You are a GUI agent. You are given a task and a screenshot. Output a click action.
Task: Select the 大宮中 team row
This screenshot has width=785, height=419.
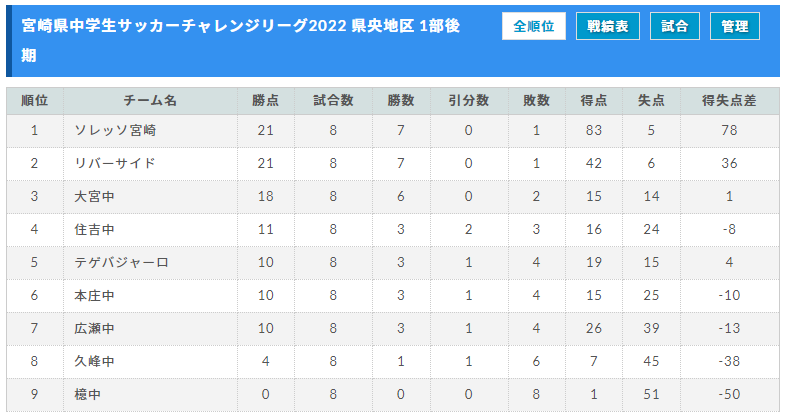pyautogui.click(x=392, y=196)
